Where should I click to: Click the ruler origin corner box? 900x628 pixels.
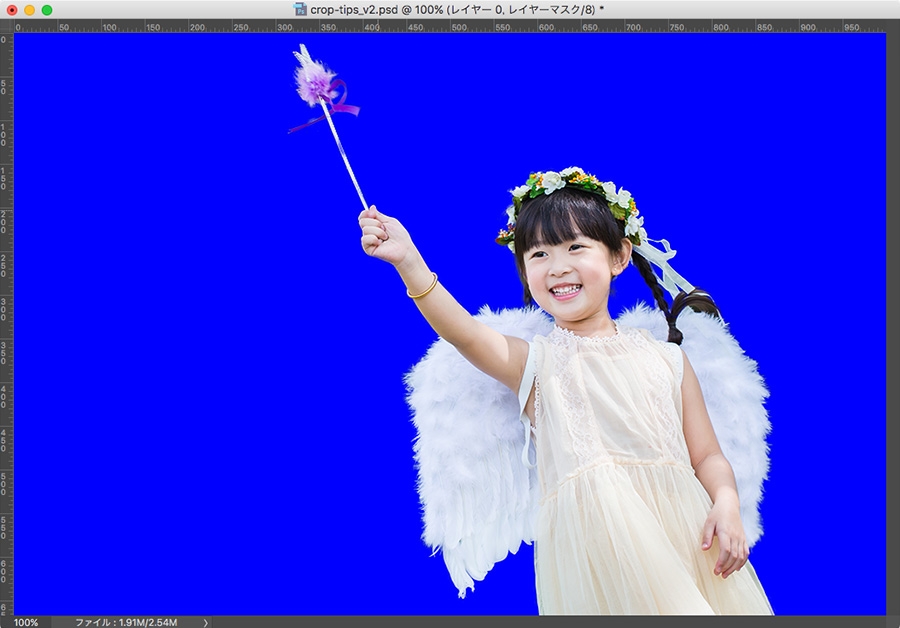point(6,26)
